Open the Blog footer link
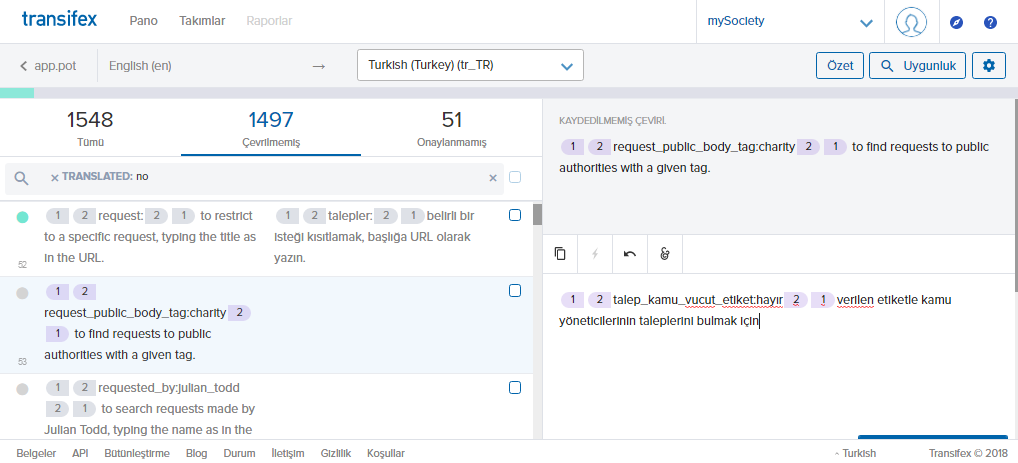The height and width of the screenshot is (463, 1018). 197,453
